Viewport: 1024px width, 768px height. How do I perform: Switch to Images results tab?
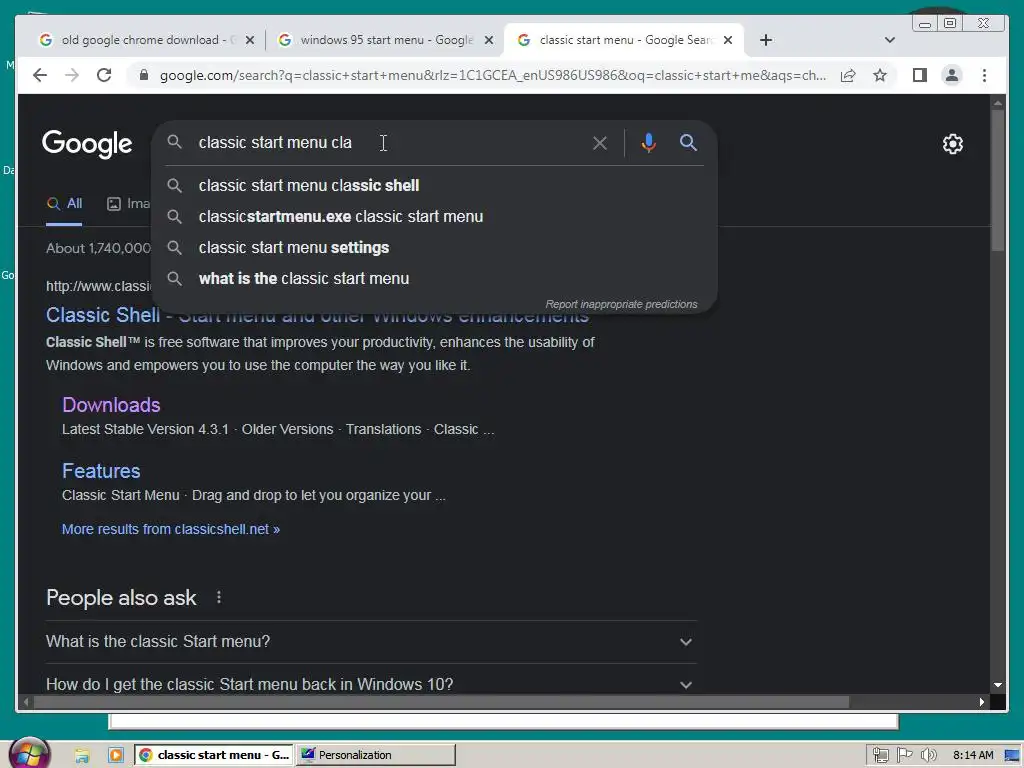pyautogui.click(x=129, y=204)
